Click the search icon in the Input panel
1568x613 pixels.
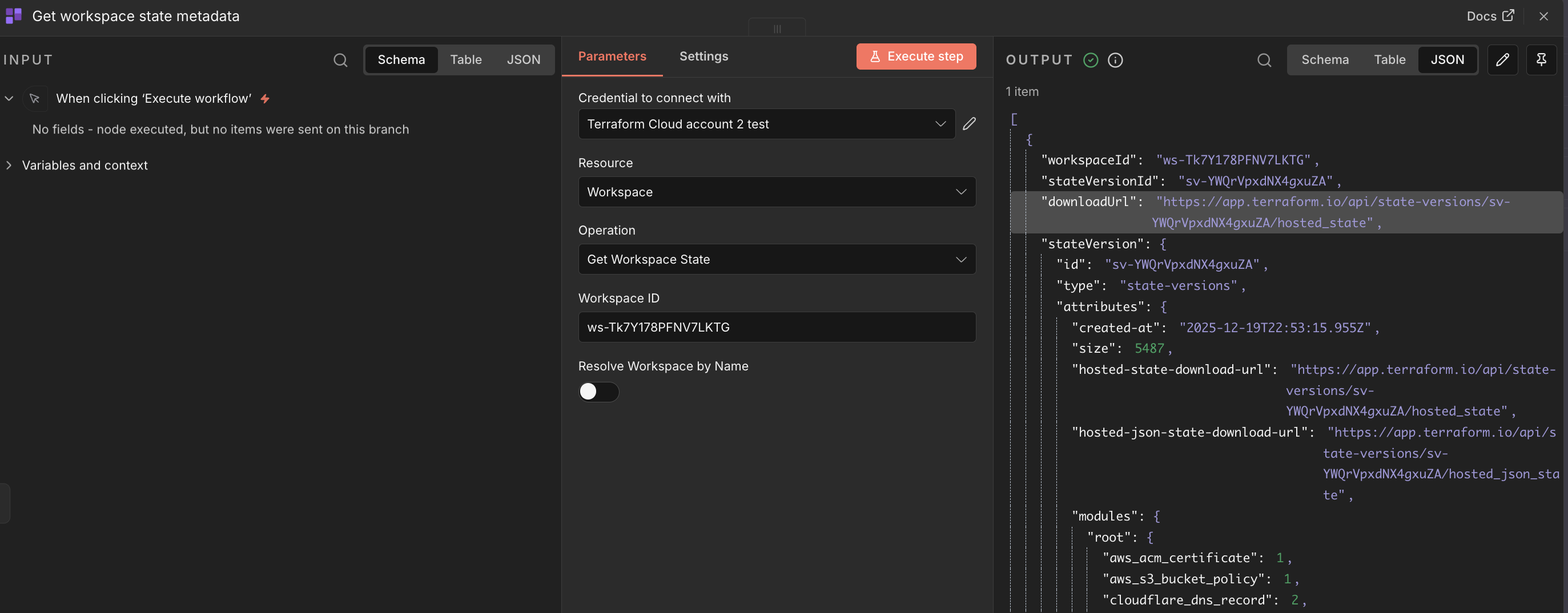(x=340, y=59)
